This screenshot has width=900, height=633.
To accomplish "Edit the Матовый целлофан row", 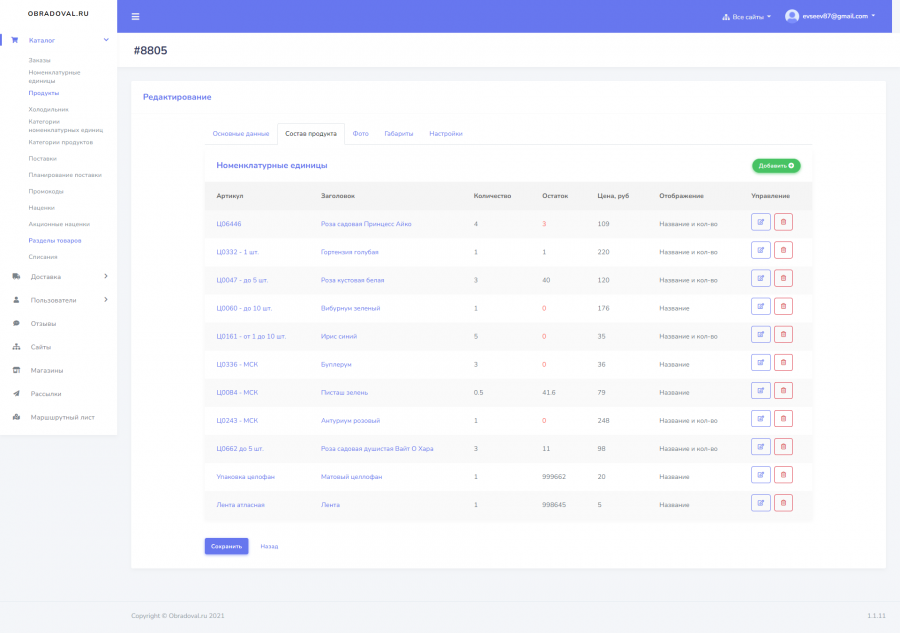I will 761,475.
